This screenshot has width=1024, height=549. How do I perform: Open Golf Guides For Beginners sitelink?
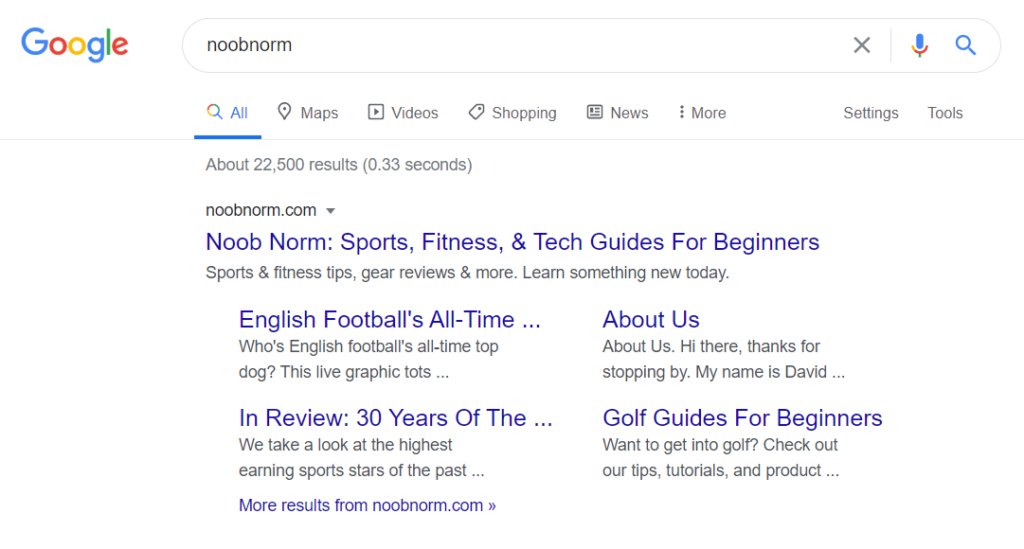(x=742, y=418)
